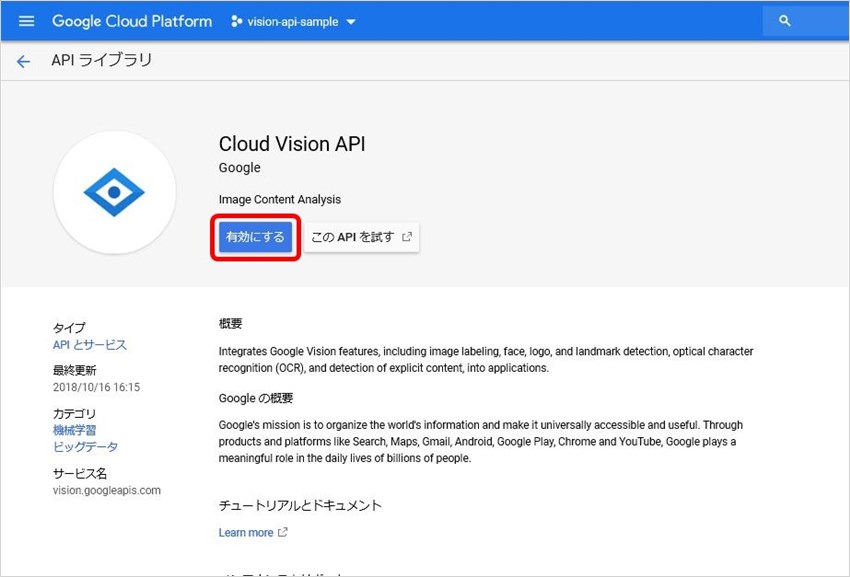Click the vision.googleapis.com service name

tap(107, 490)
